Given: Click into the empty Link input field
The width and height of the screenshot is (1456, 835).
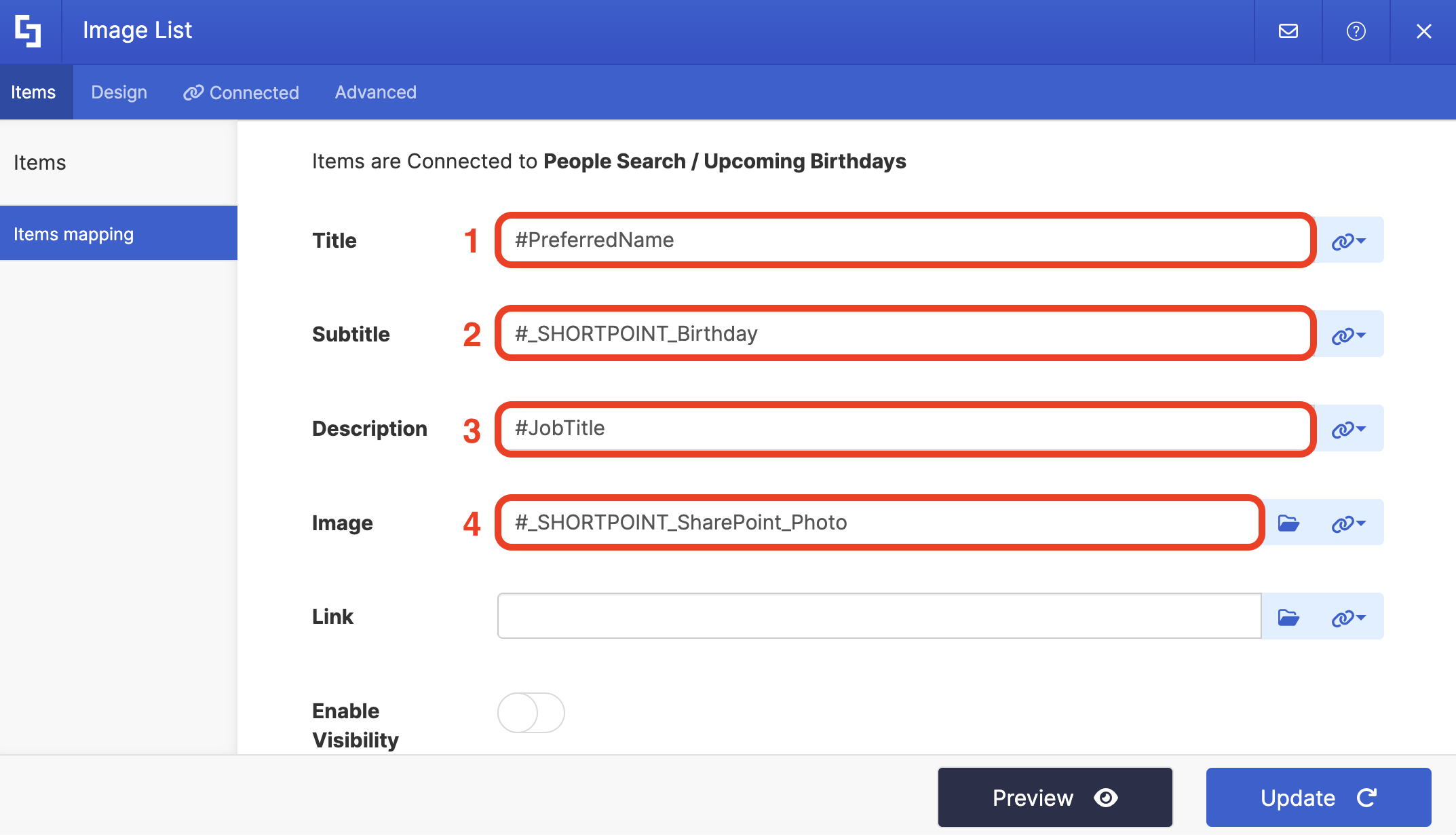Looking at the screenshot, I should (879, 616).
